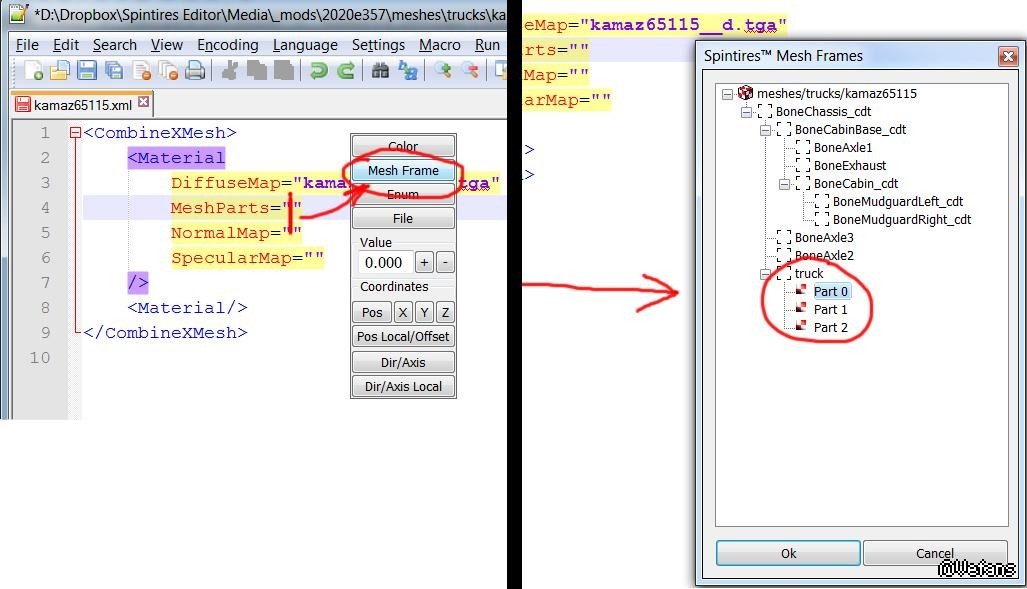1027x589 pixels.
Task: Click the Enum button in the popup
Action: [x=403, y=194]
